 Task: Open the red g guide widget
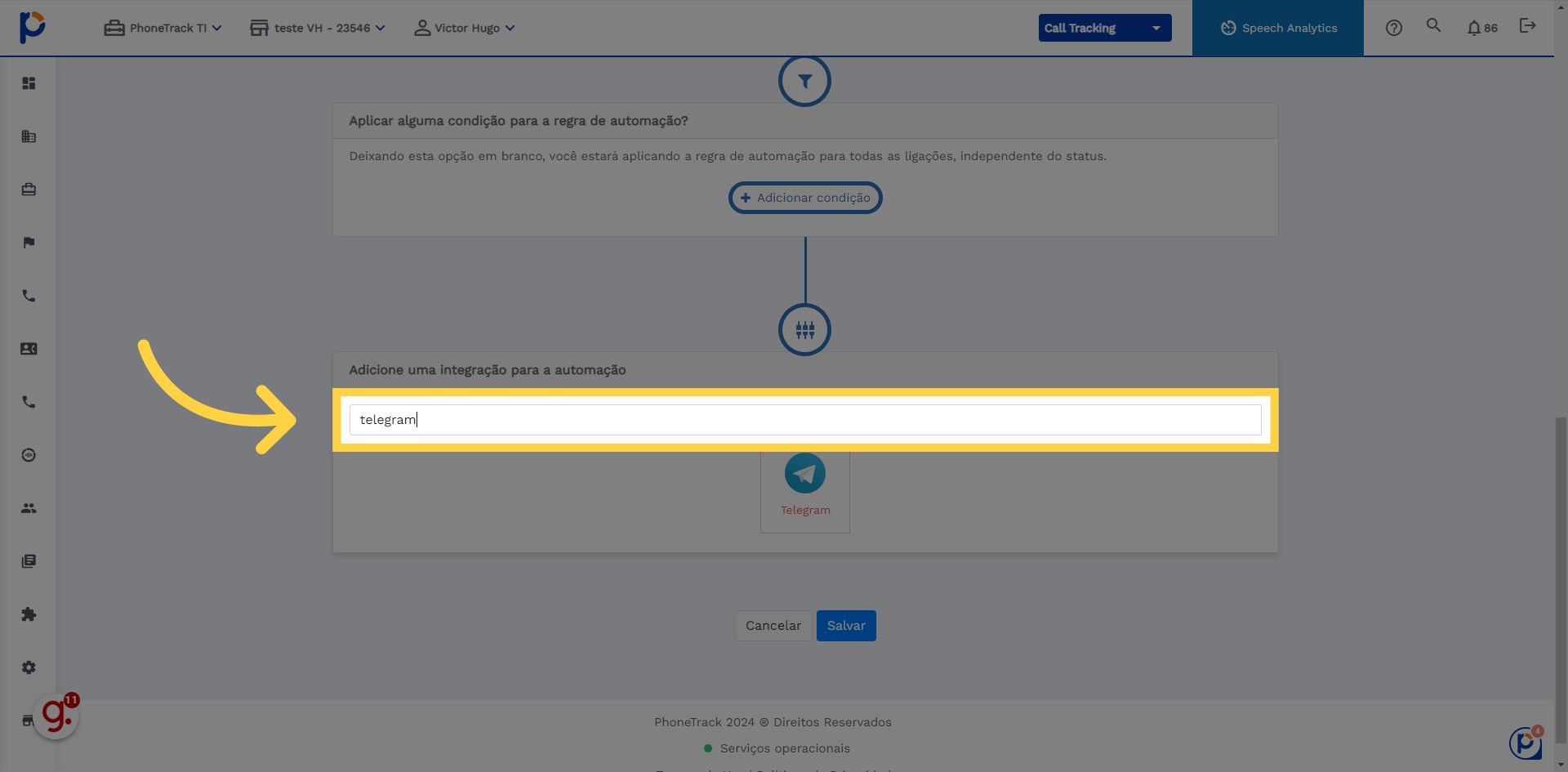pyautogui.click(x=56, y=716)
